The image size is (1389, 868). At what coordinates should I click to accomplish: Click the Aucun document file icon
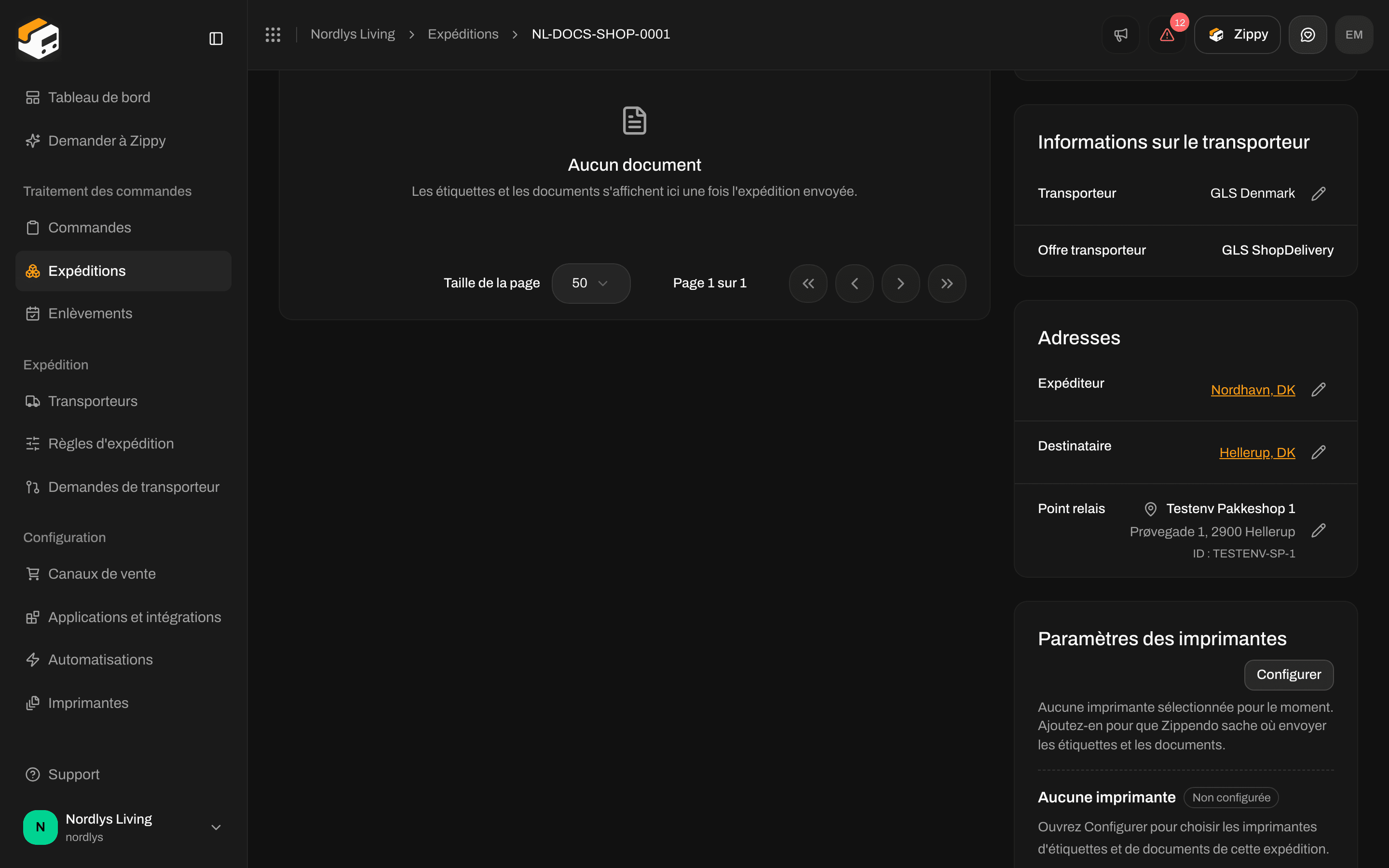[634, 121]
